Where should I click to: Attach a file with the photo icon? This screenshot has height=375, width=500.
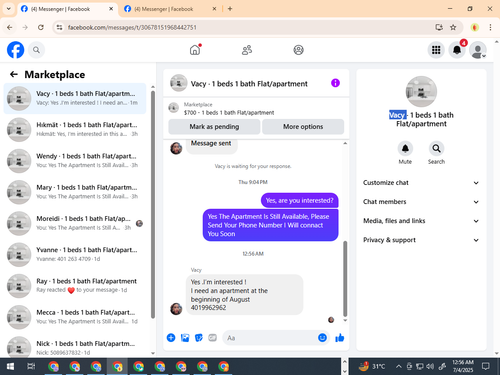[x=185, y=338]
